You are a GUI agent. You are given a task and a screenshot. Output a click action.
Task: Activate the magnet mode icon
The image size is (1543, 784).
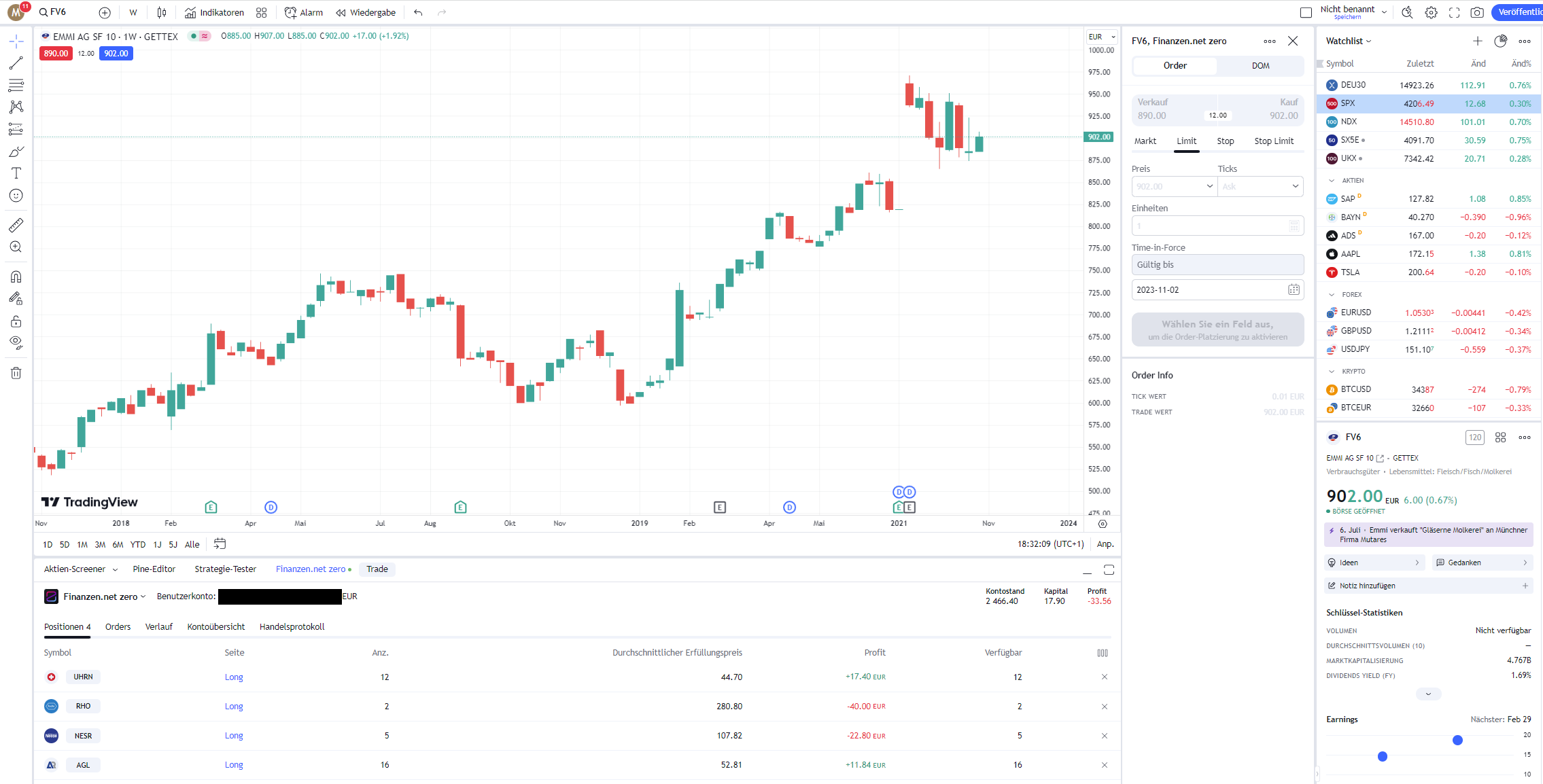point(16,277)
